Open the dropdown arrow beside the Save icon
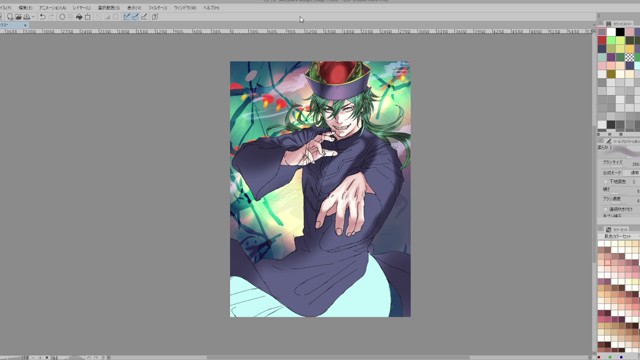Viewport: 640px width, 360px height. (33, 17)
